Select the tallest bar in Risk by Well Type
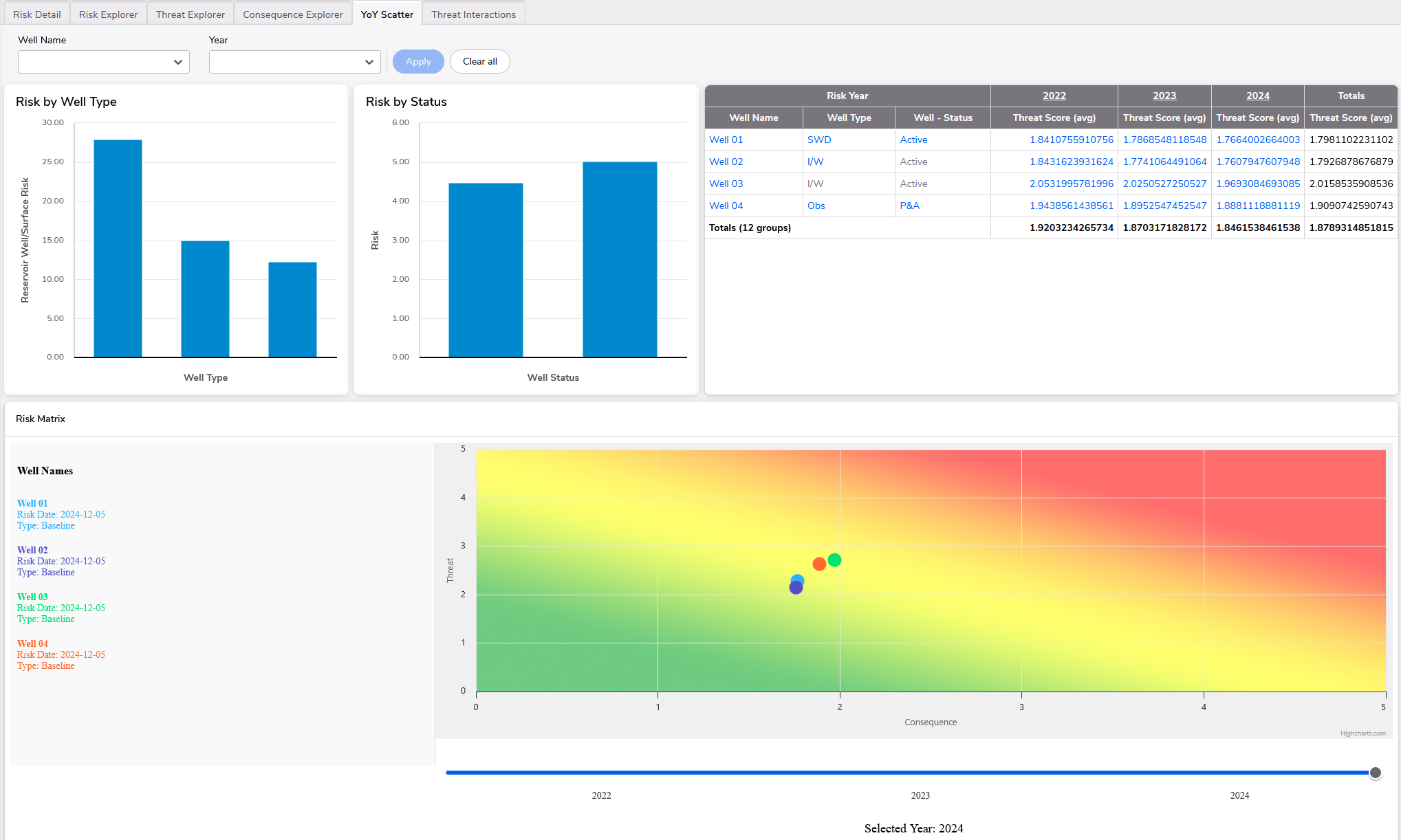The height and width of the screenshot is (840, 1401). (x=118, y=247)
